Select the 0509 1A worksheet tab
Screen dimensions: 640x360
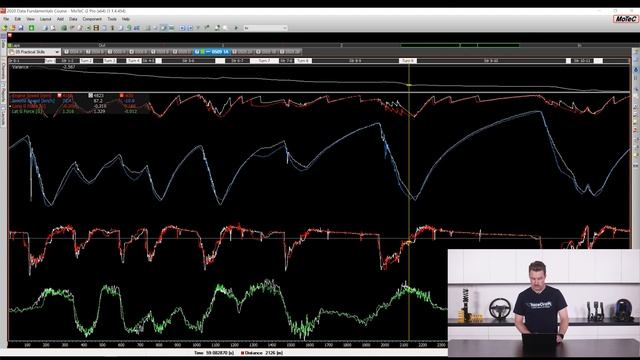click(211, 52)
